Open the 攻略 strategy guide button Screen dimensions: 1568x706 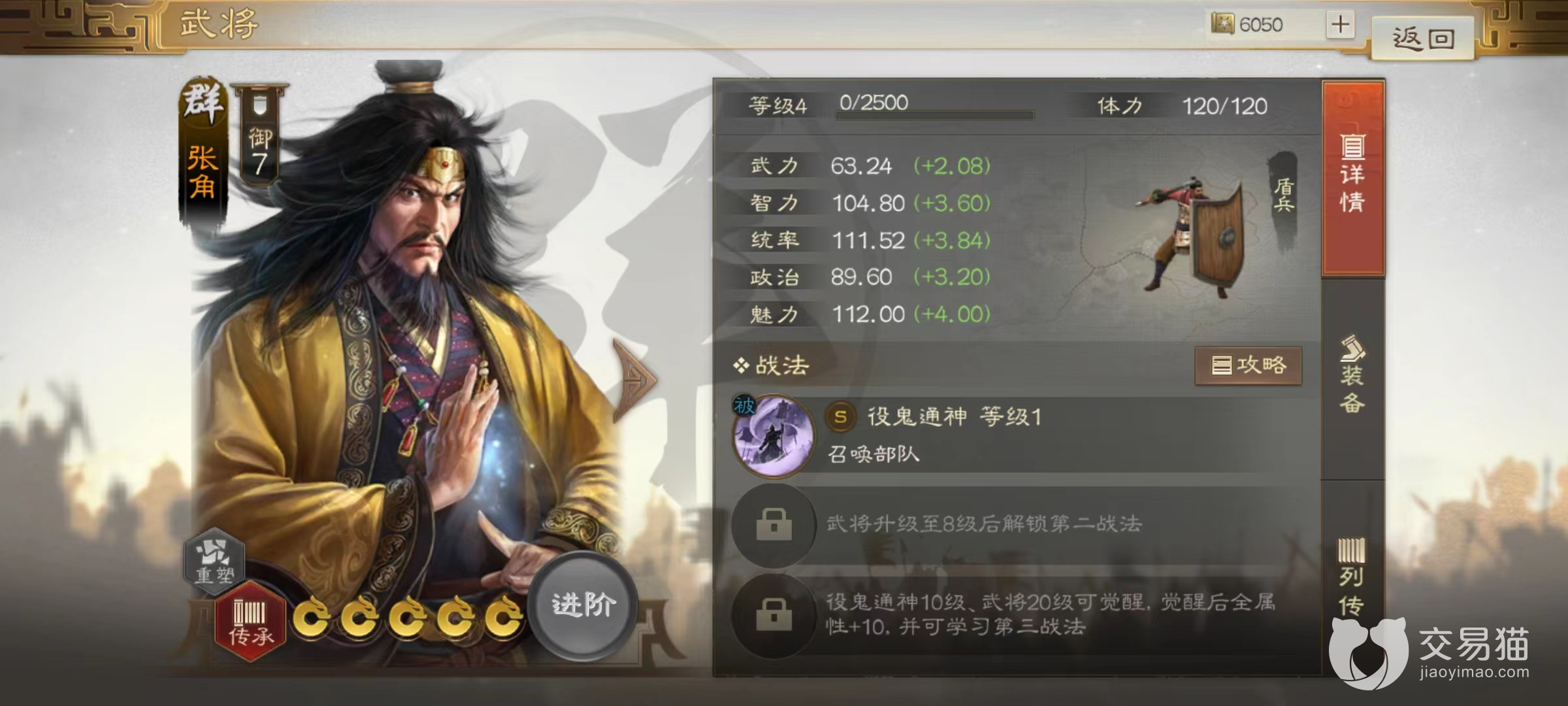1248,365
